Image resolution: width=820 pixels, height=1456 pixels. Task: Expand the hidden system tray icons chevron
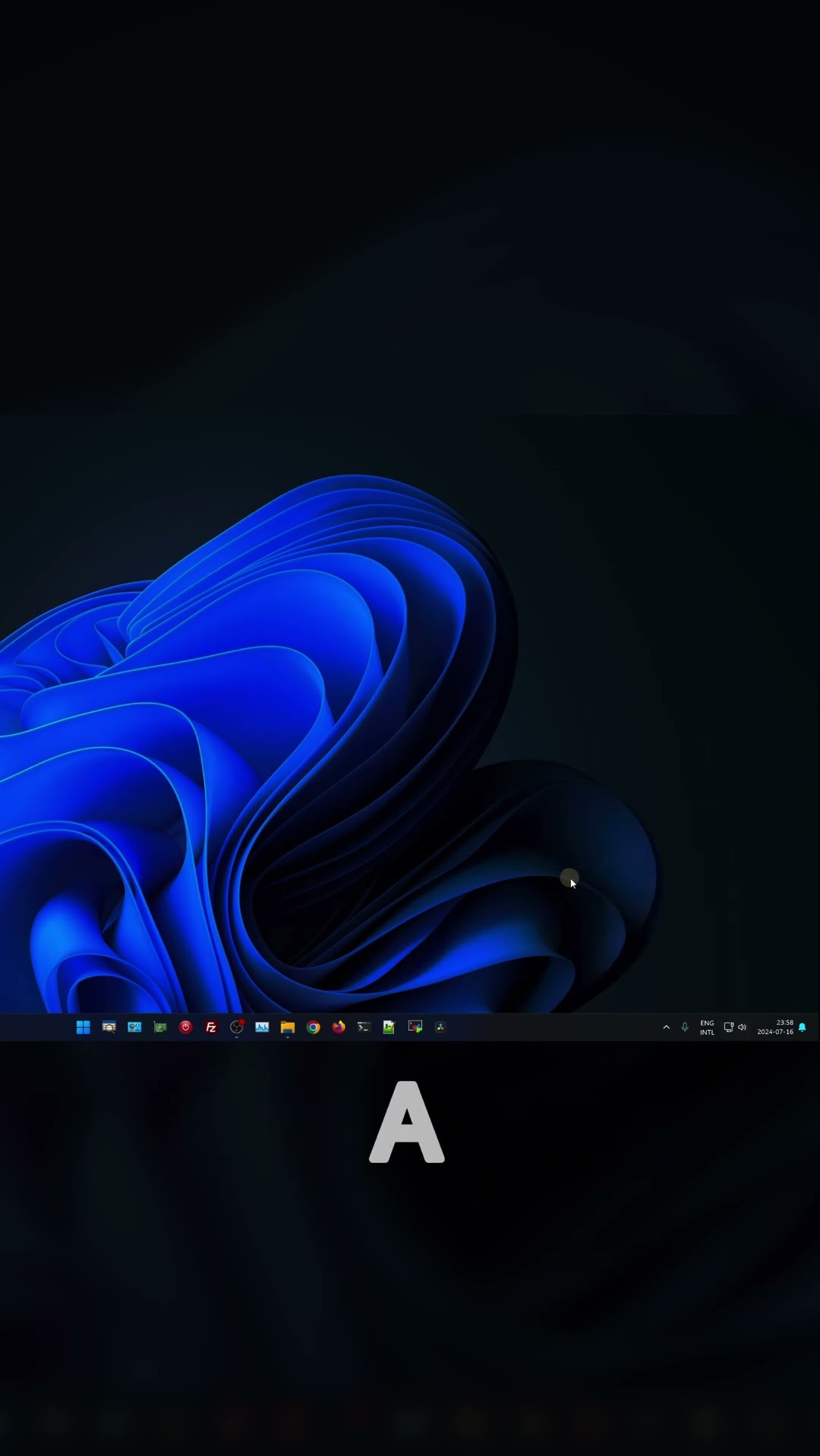[666, 1027]
